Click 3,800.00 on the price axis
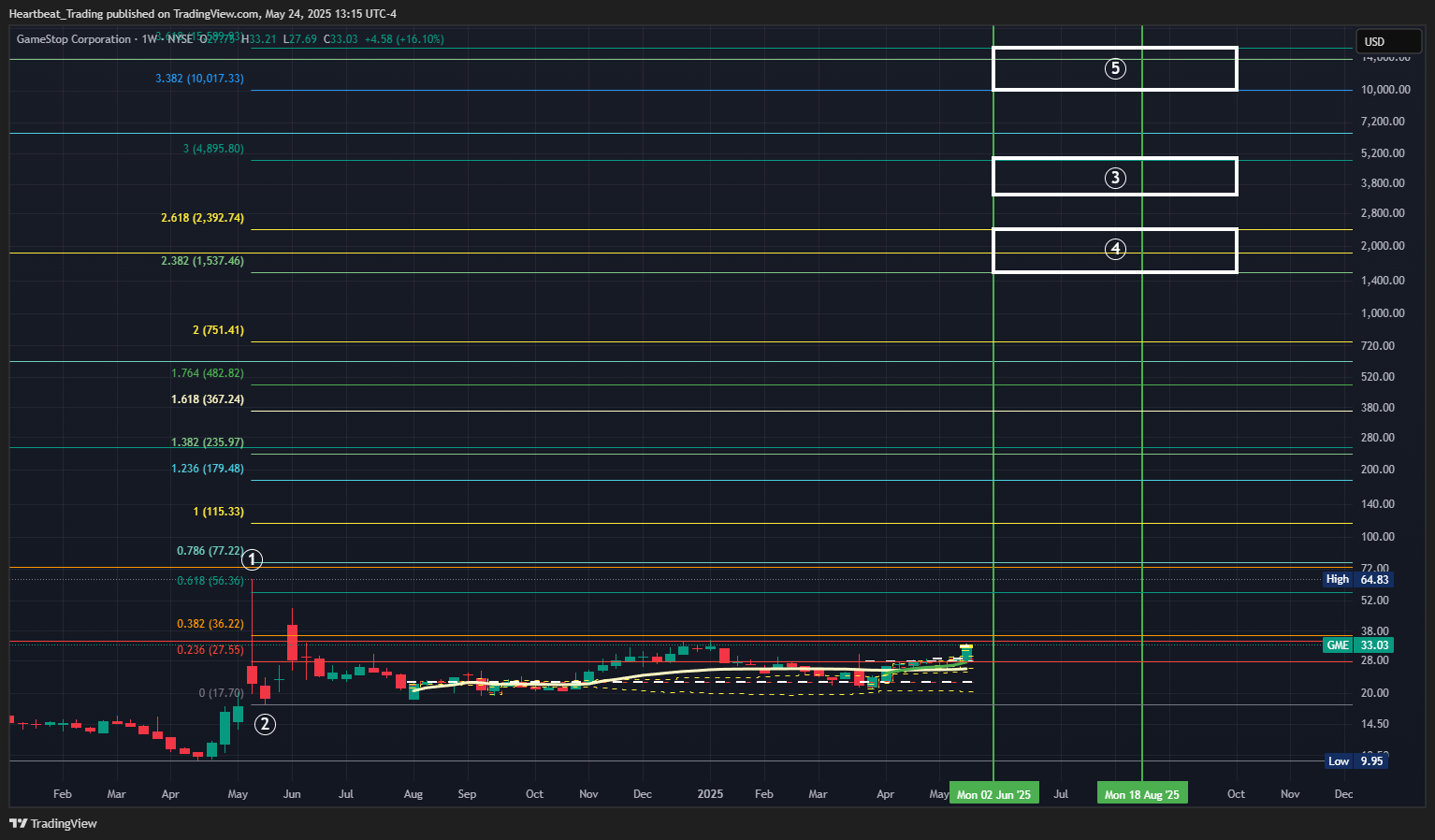1435x840 pixels. (x=1383, y=183)
